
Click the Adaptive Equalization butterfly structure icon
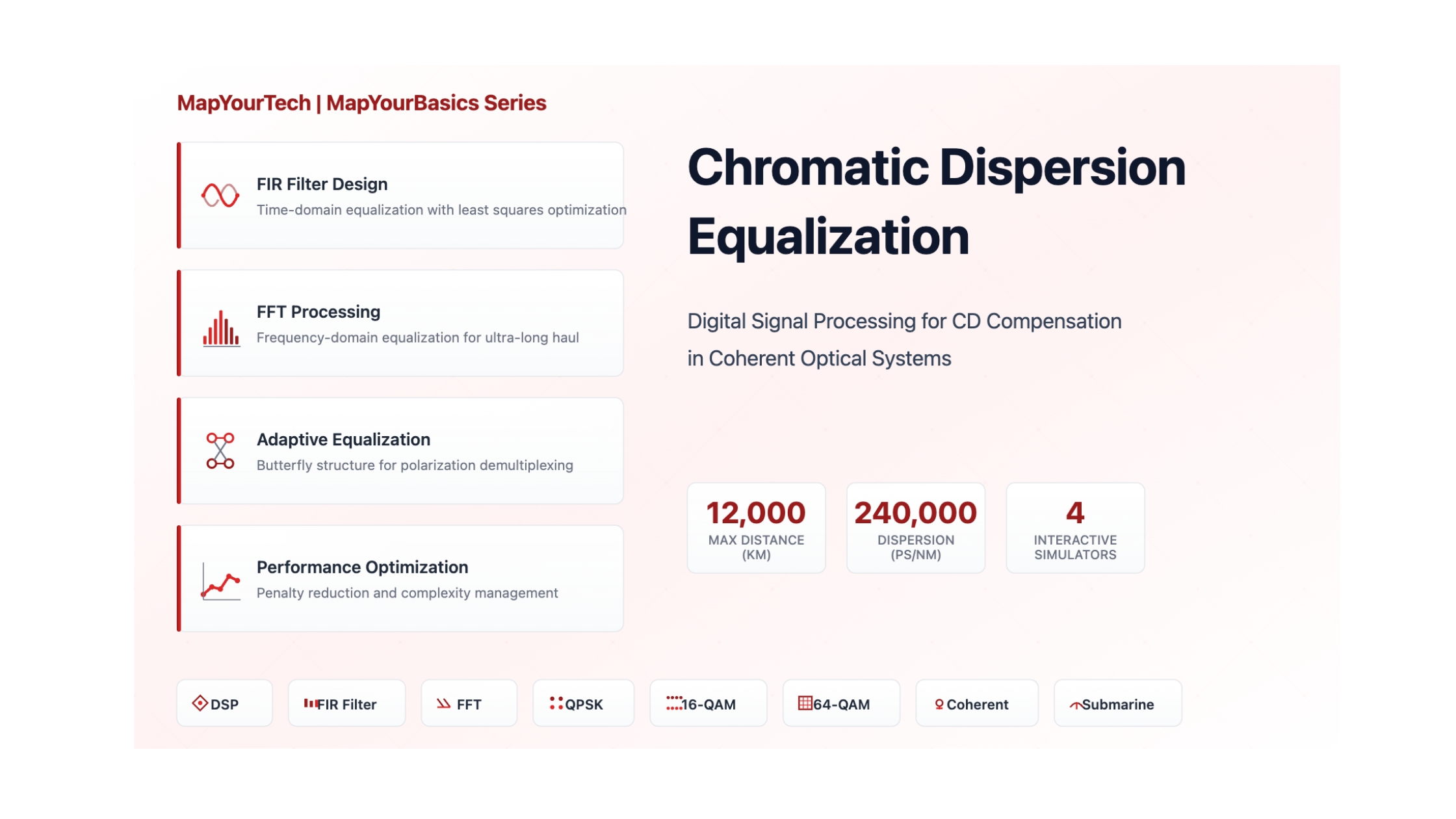click(x=220, y=451)
